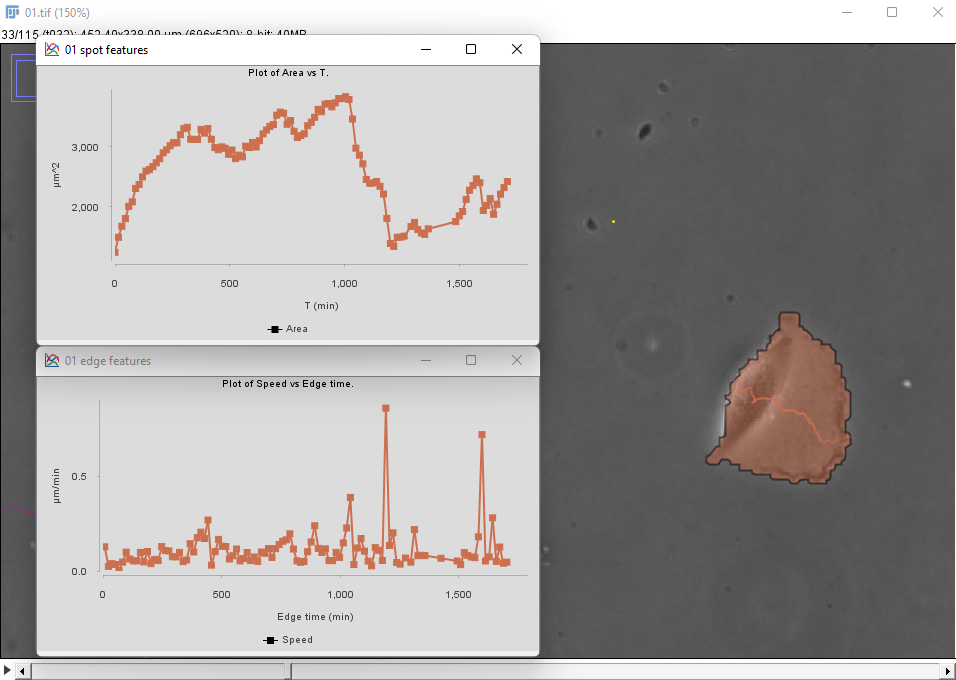This screenshot has width=956, height=680.
Task: Click the chart icon of edge features window
Action: (x=52, y=361)
